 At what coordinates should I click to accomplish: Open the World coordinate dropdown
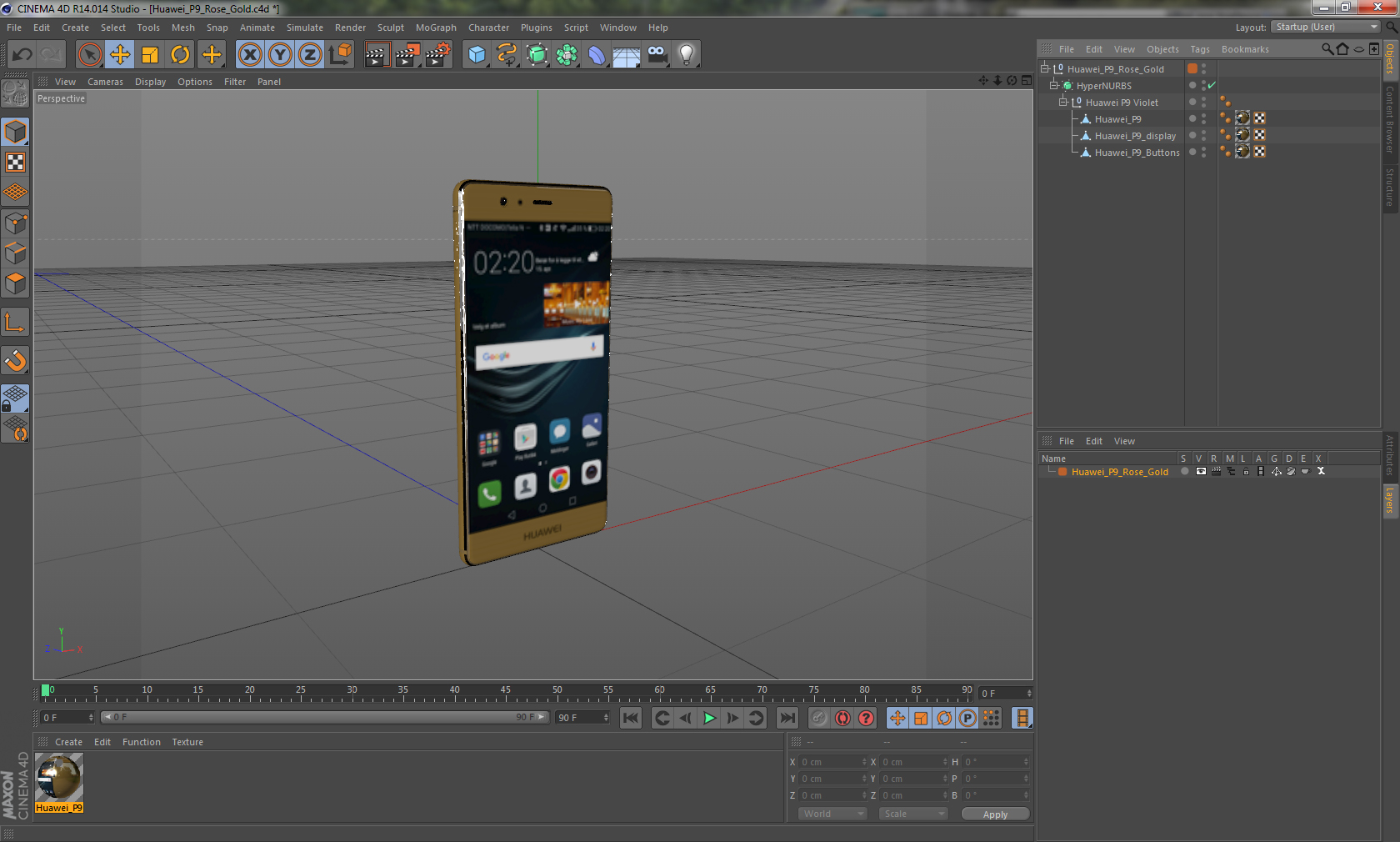832,814
